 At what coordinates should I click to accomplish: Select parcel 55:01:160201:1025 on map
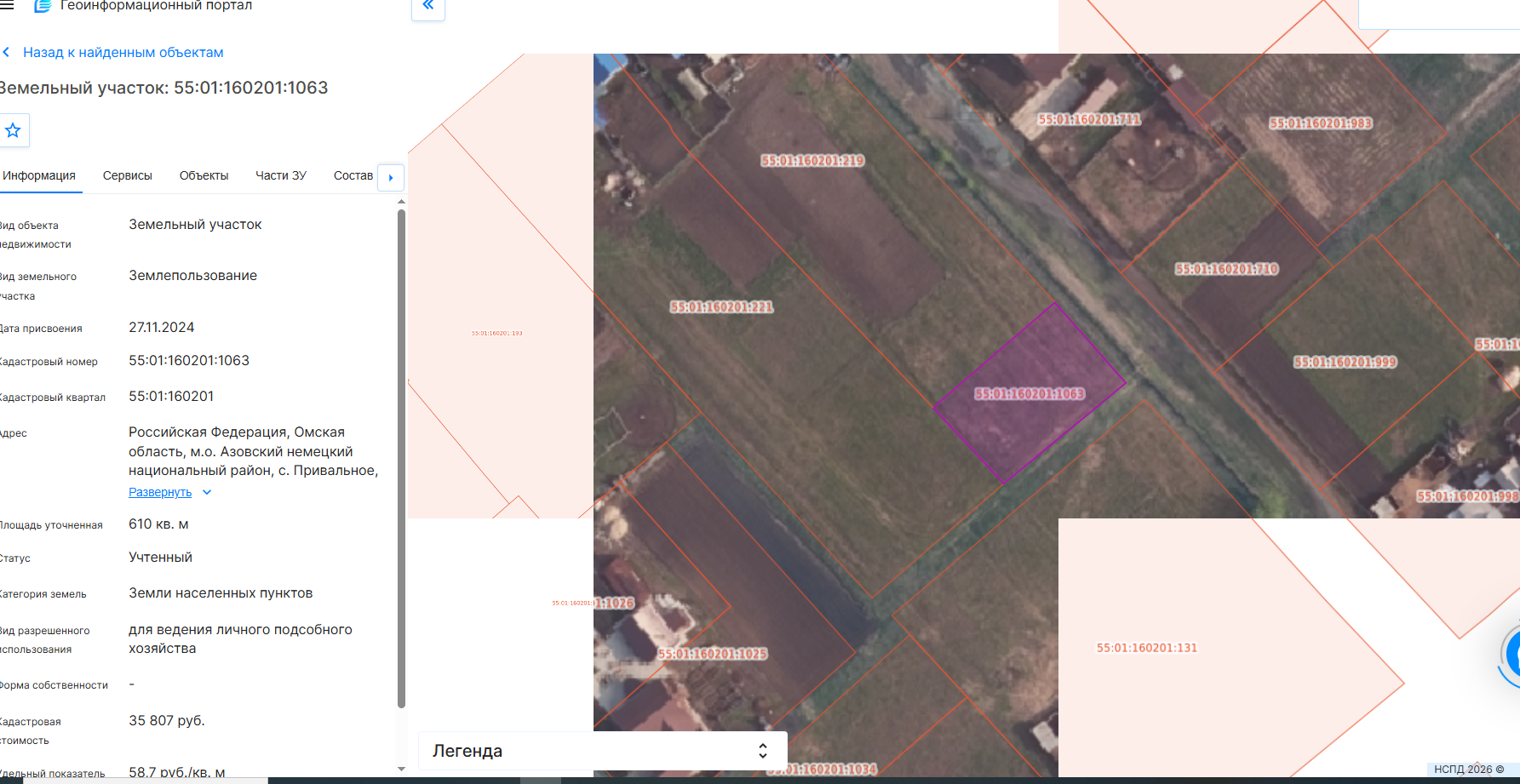pos(712,654)
